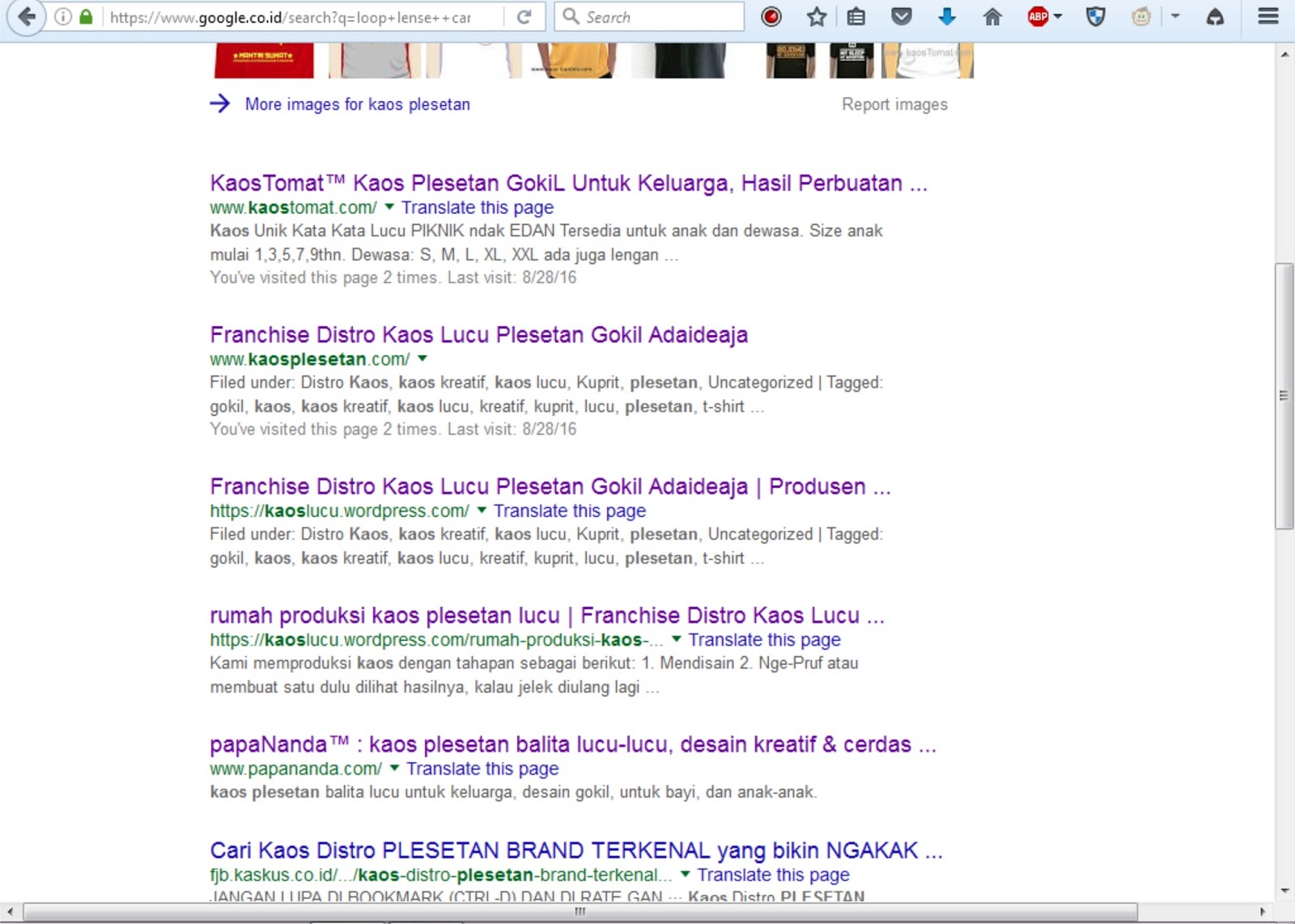The image size is (1295, 924).
Task: Open the KaosTomat Kaos Plesetan GokiL result
Action: (x=568, y=183)
